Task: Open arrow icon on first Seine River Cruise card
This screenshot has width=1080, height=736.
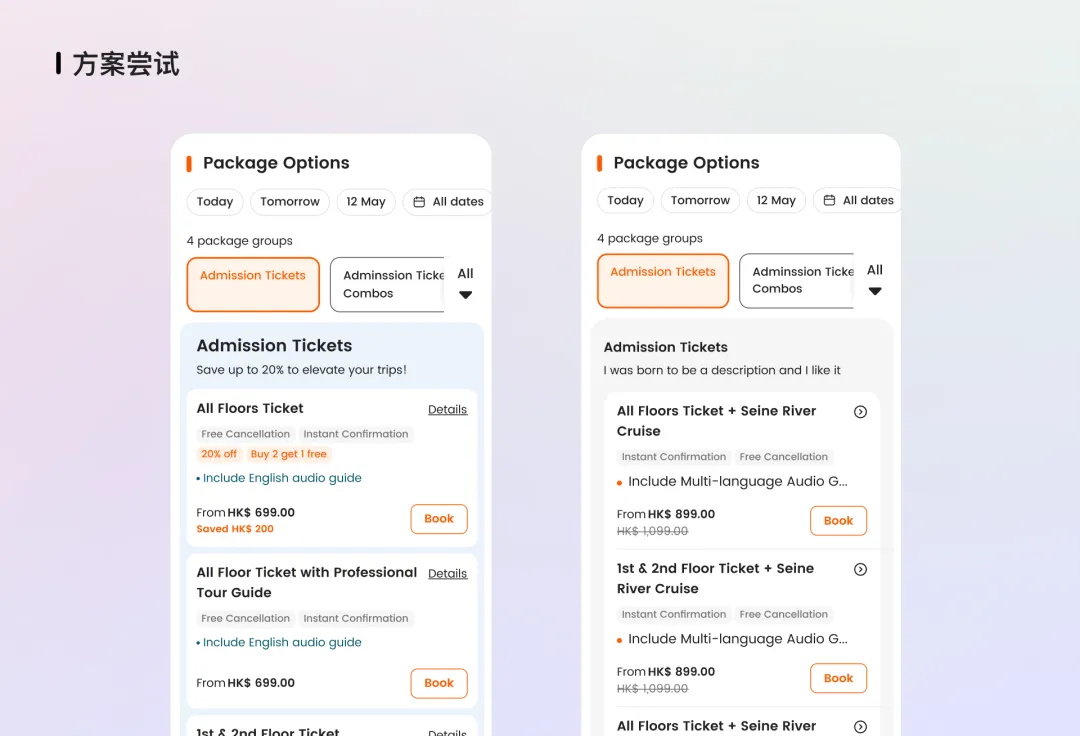Action: [x=860, y=412]
